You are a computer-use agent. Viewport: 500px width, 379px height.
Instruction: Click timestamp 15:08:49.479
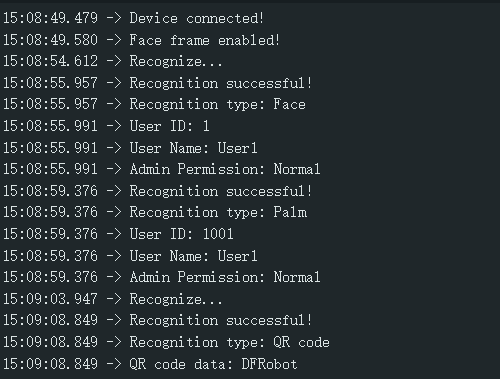(50, 18)
